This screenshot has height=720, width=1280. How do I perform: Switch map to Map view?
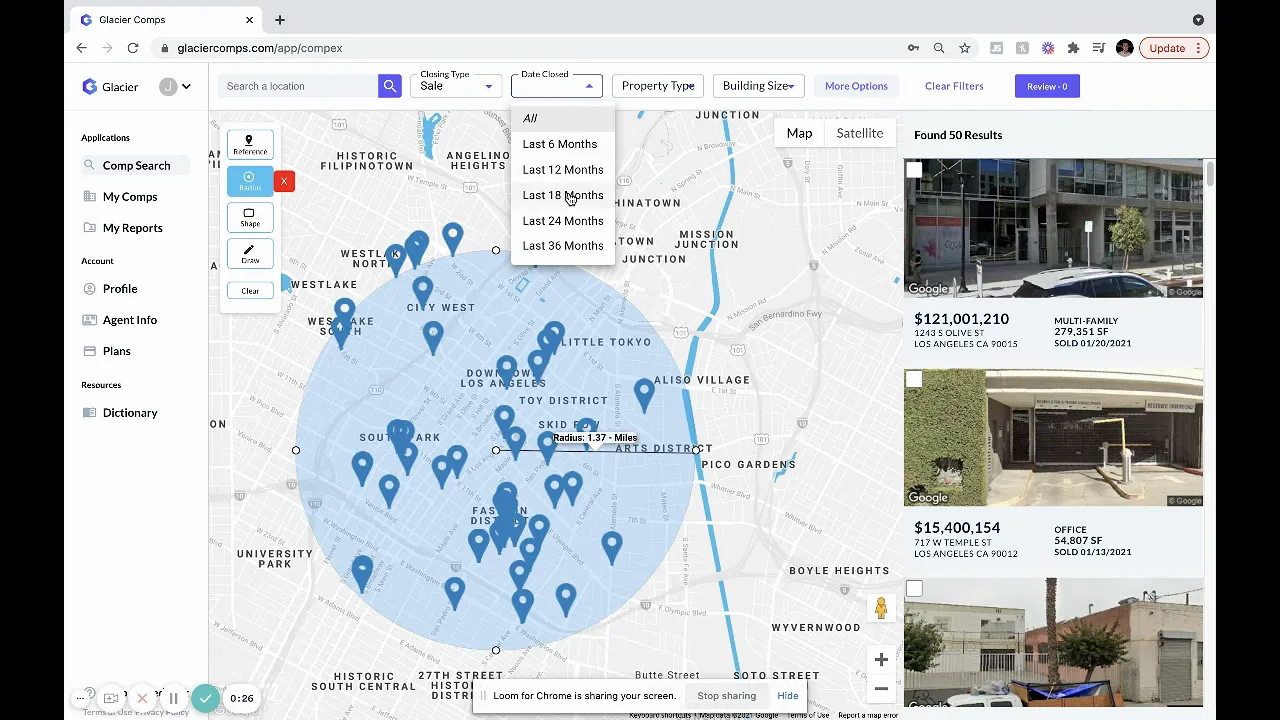(799, 133)
